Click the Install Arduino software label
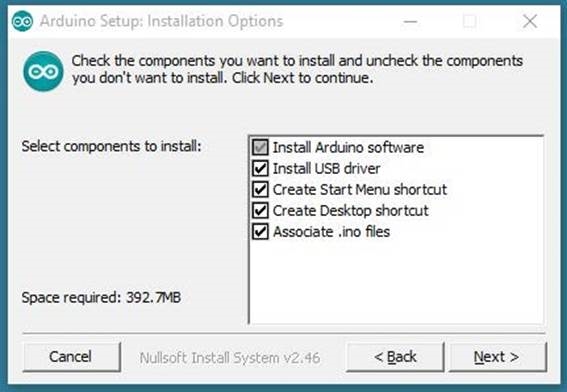 [348, 147]
